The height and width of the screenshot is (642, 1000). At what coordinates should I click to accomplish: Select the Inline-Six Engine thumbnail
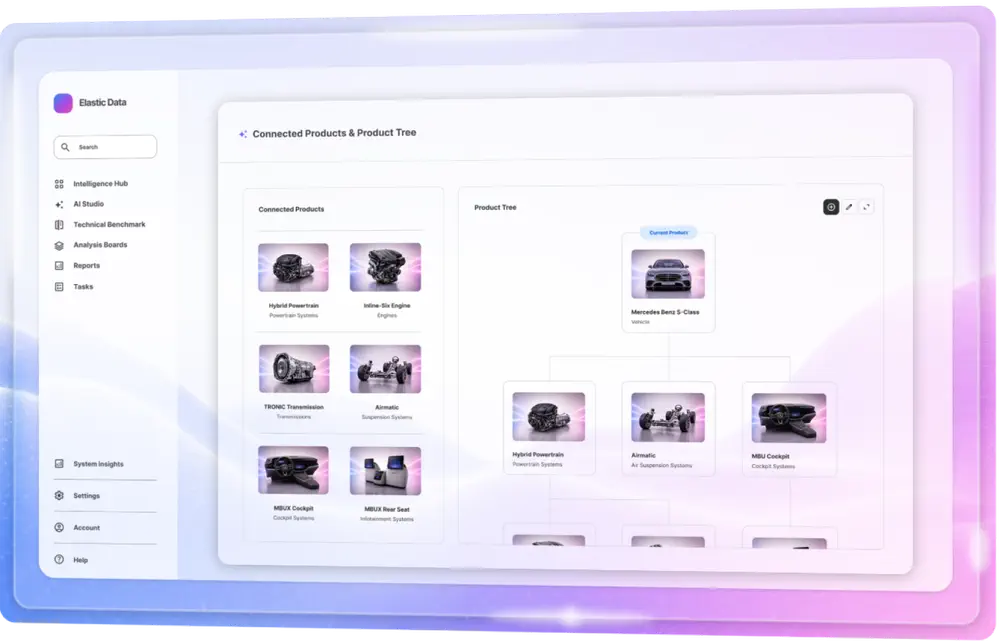(385, 267)
